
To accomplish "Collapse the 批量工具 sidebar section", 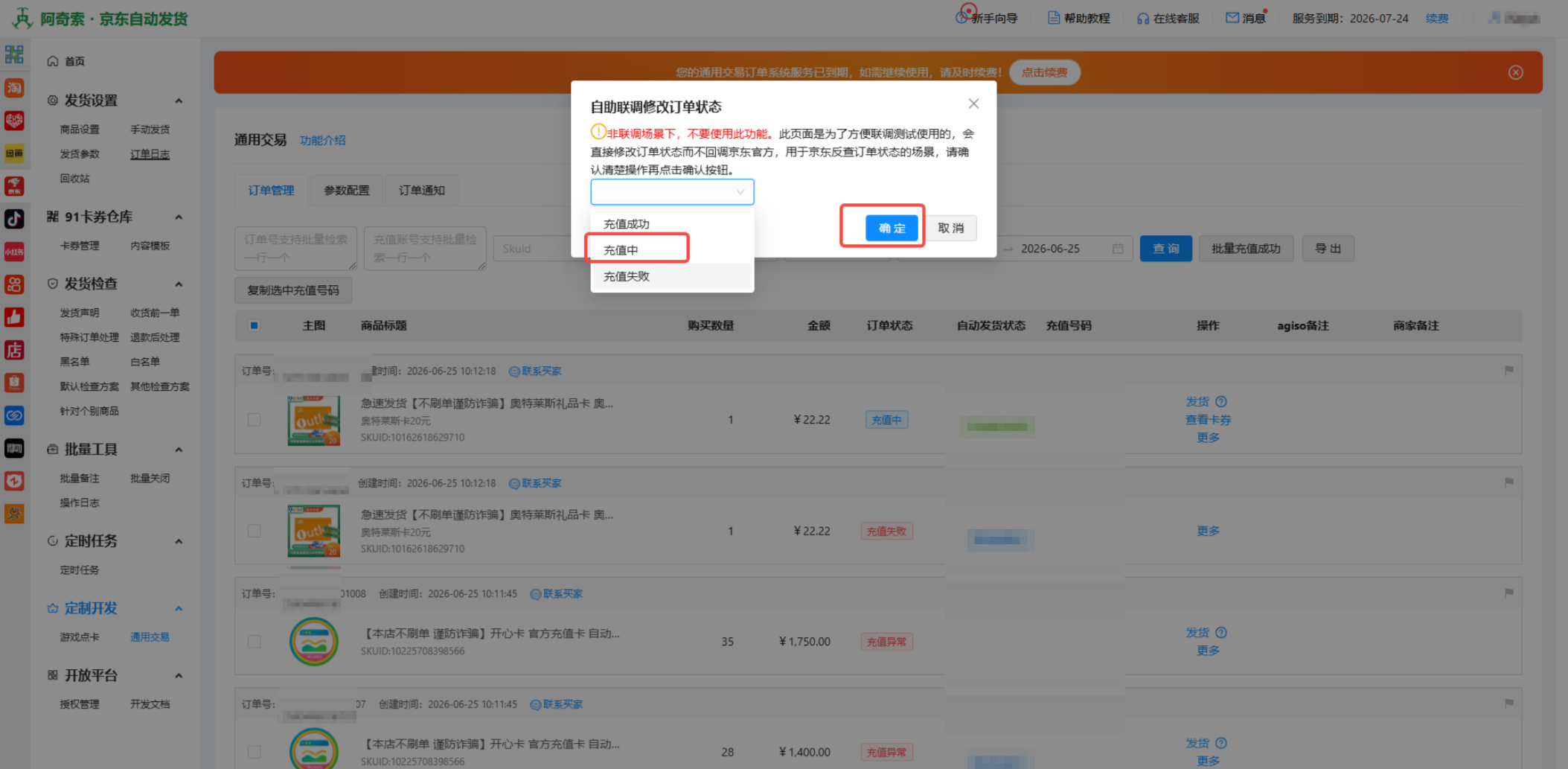I will (179, 450).
